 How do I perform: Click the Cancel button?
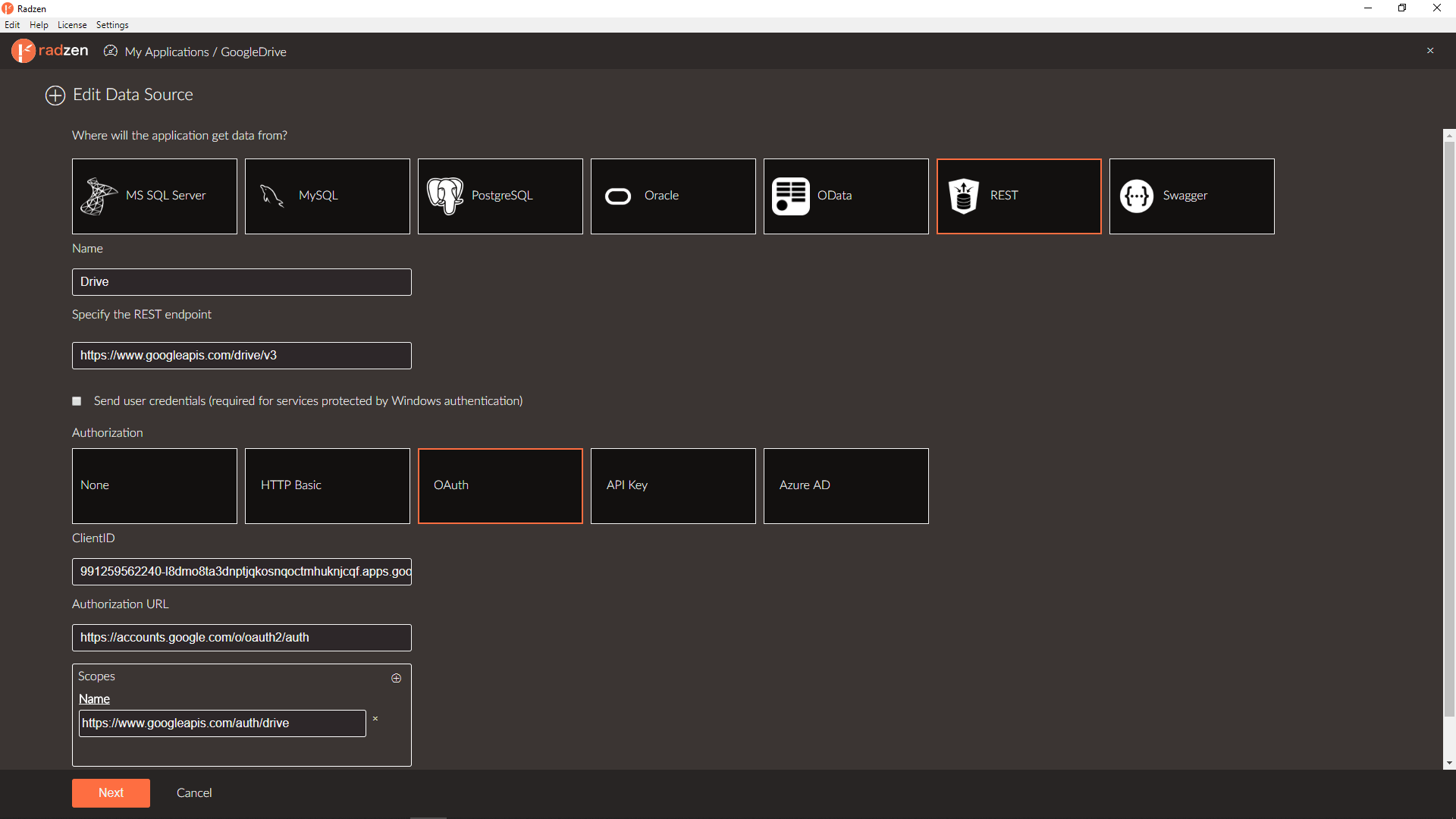[x=194, y=793]
